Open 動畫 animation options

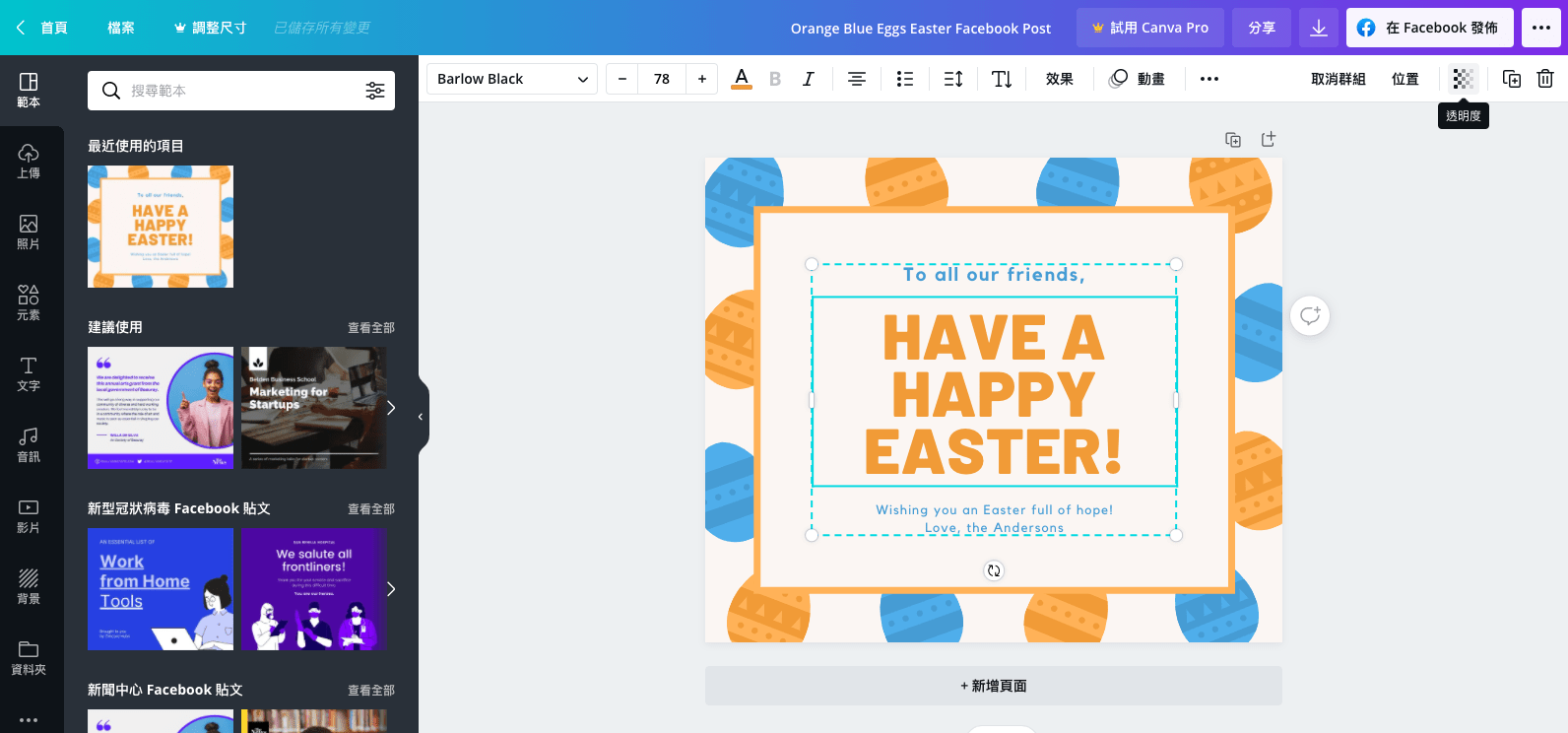[x=1138, y=79]
